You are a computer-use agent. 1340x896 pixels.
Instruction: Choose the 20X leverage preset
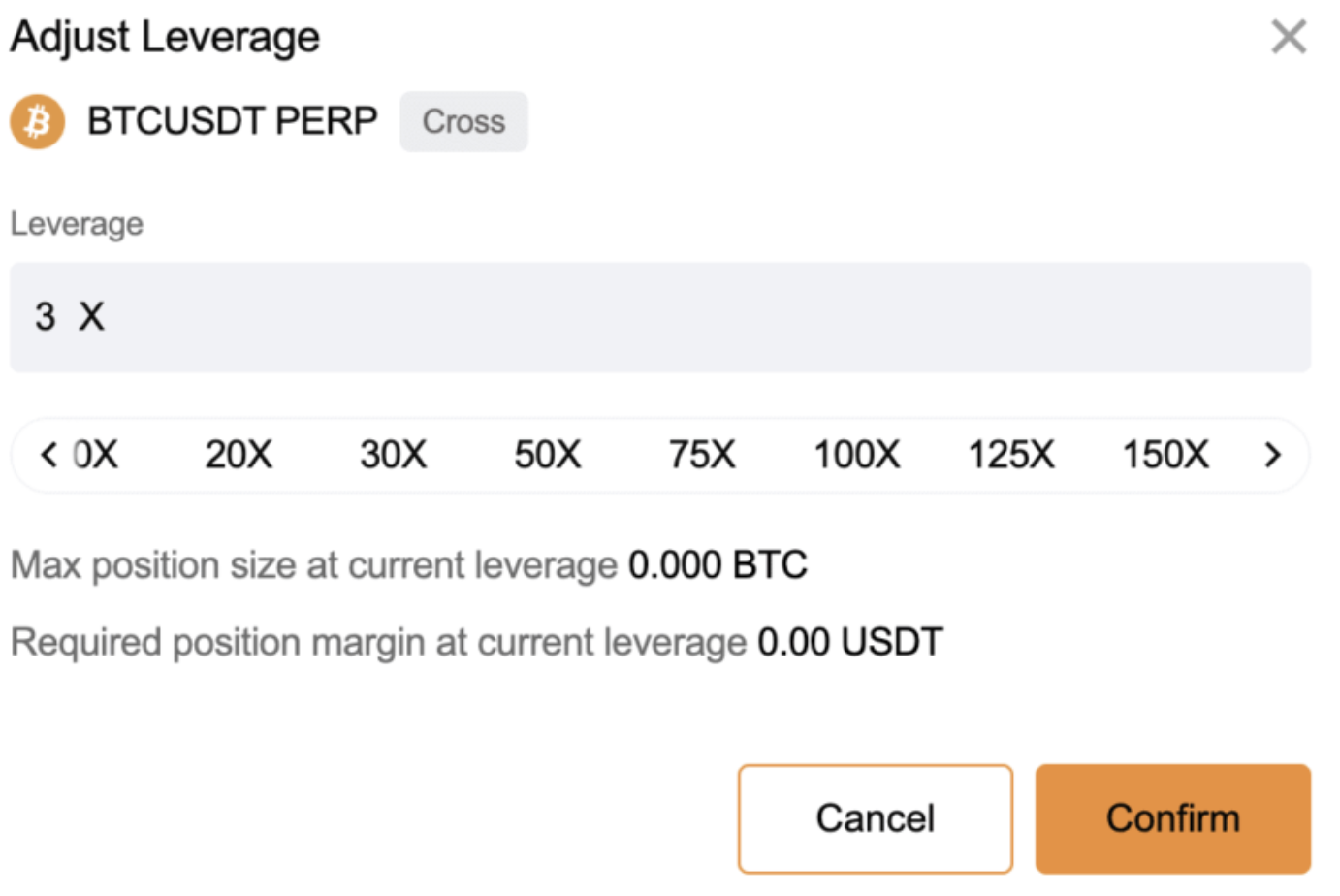pyautogui.click(x=239, y=455)
